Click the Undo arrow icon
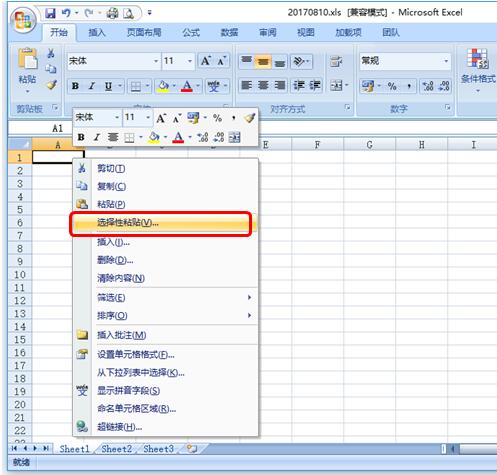The width and height of the screenshot is (497, 475). coord(66,13)
